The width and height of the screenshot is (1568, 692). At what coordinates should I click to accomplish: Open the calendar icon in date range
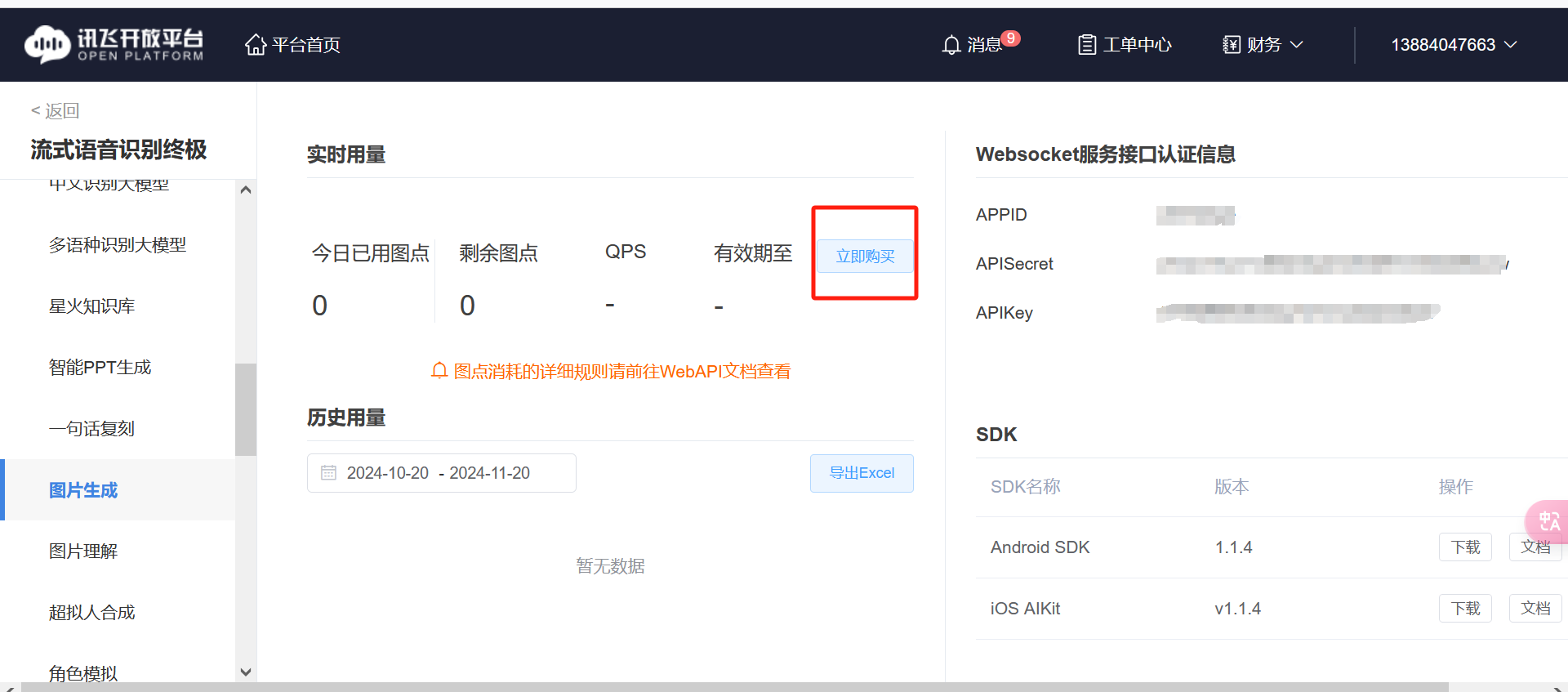pyautogui.click(x=328, y=473)
